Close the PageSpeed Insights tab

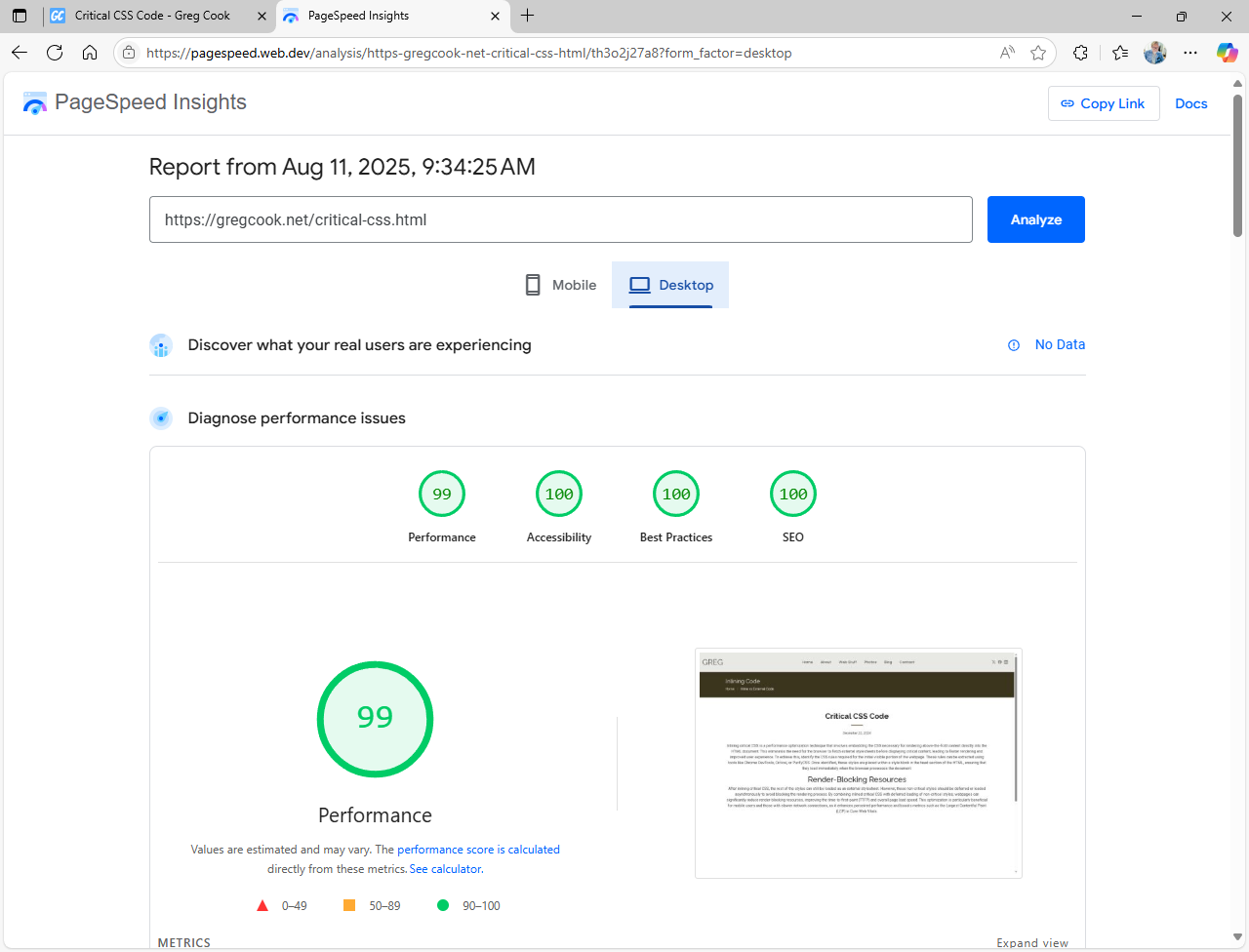click(495, 16)
